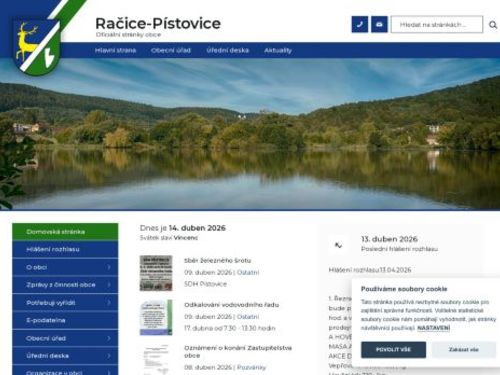Click text 17. dubna od 7:30 - 13:30 hodin

[x=230, y=328]
